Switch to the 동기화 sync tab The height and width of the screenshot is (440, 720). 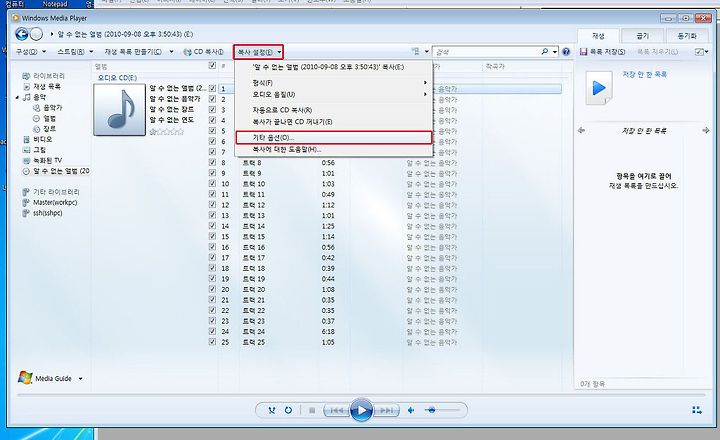(687, 36)
